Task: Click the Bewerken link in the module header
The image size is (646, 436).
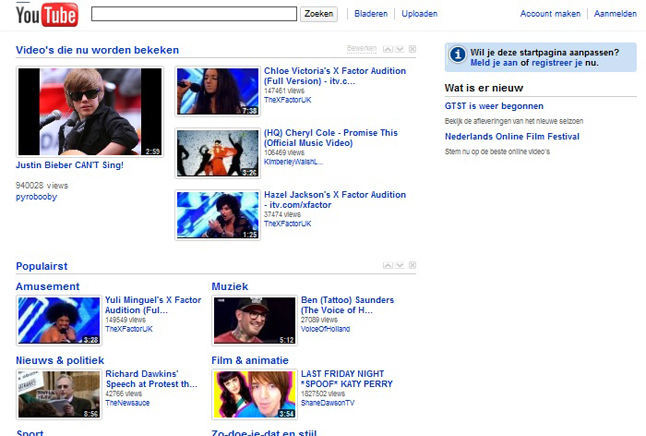Action: tap(361, 49)
